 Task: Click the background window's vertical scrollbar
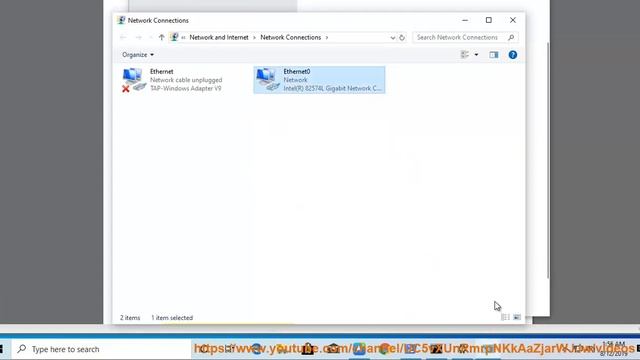548,159
